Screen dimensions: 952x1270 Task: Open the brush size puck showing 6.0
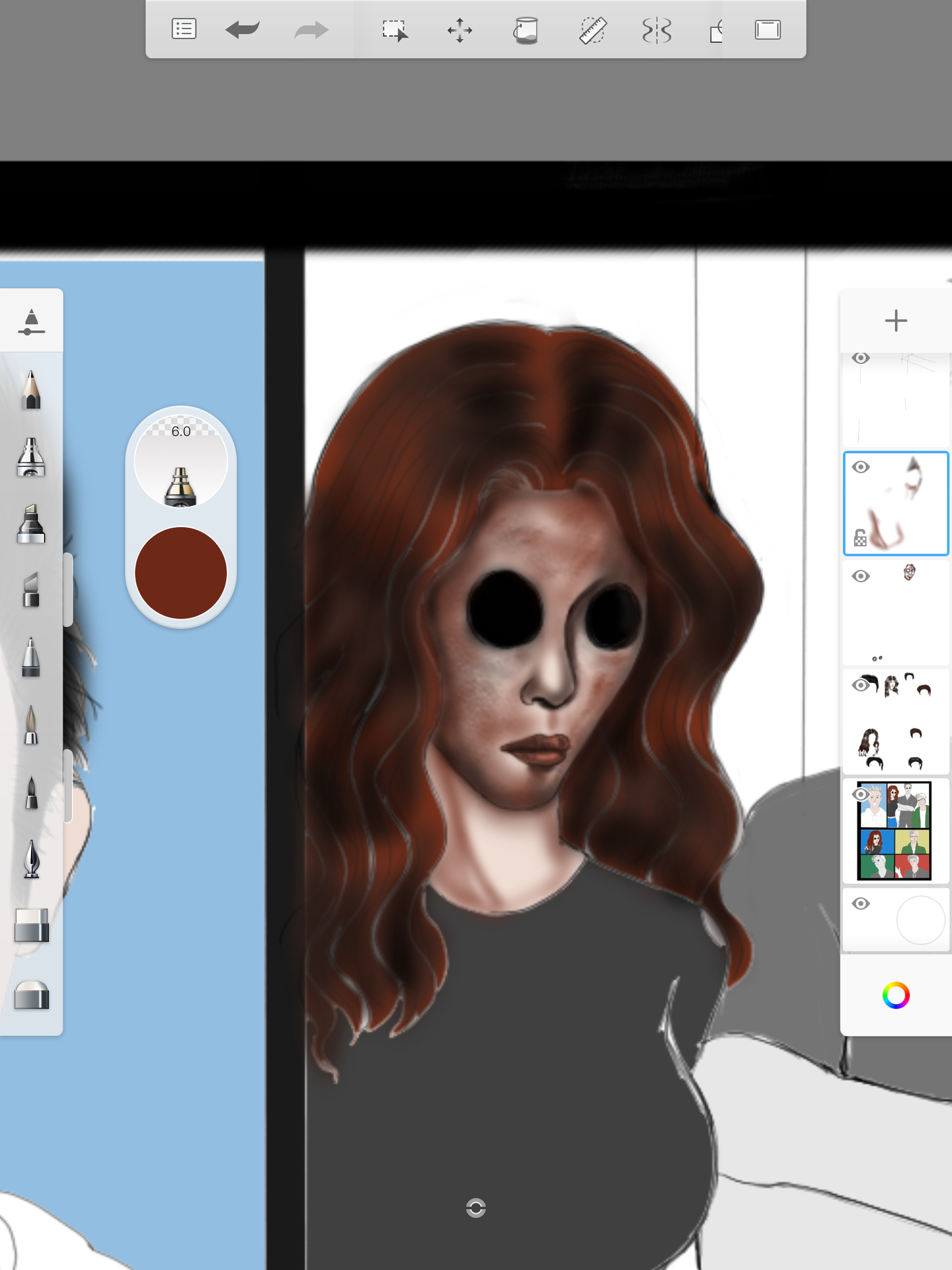180,462
